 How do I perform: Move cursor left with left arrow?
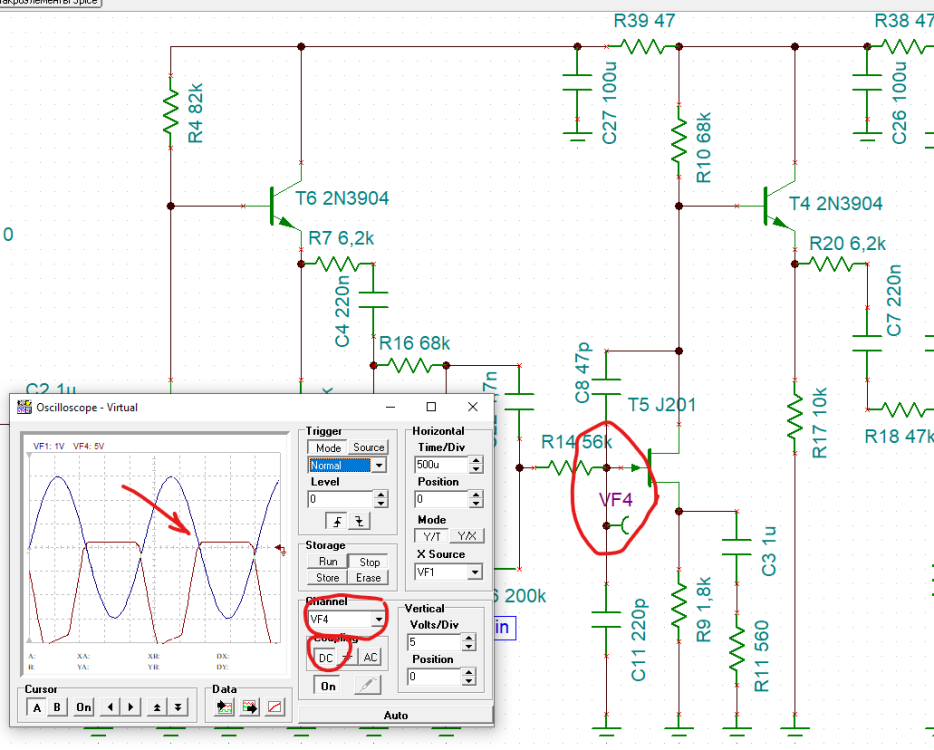tap(109, 707)
